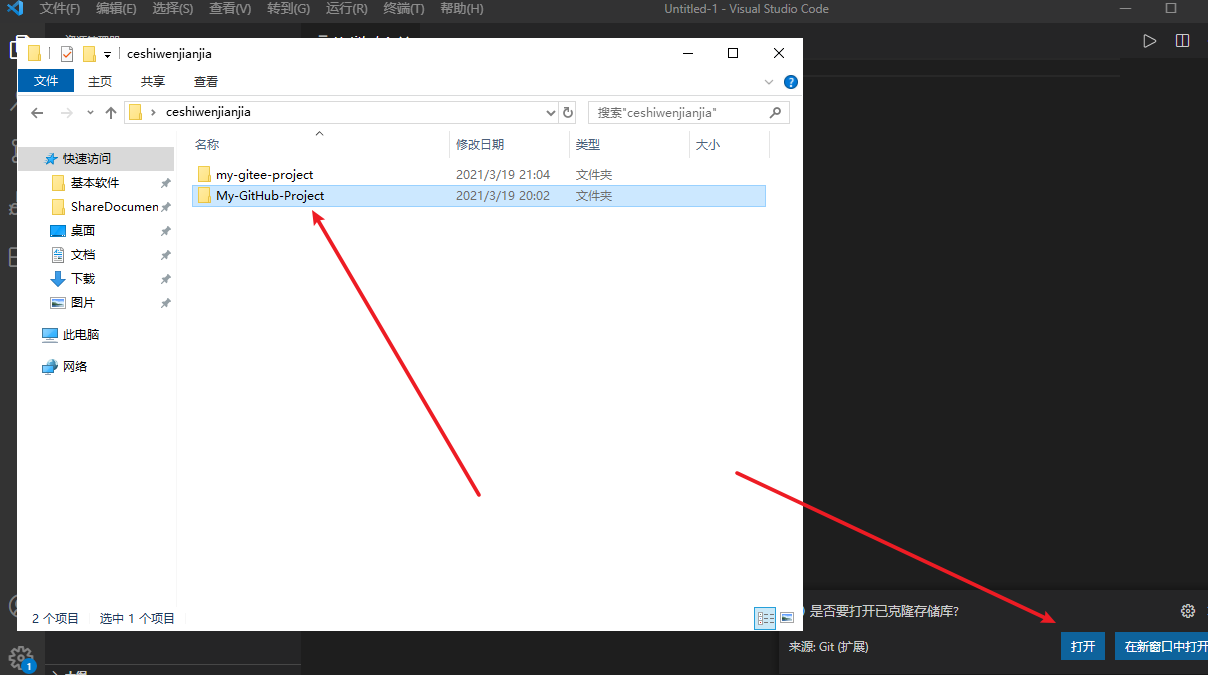1208x675 pixels.
Task: Click the New Folder quick access toolbar icon
Action: click(89, 54)
